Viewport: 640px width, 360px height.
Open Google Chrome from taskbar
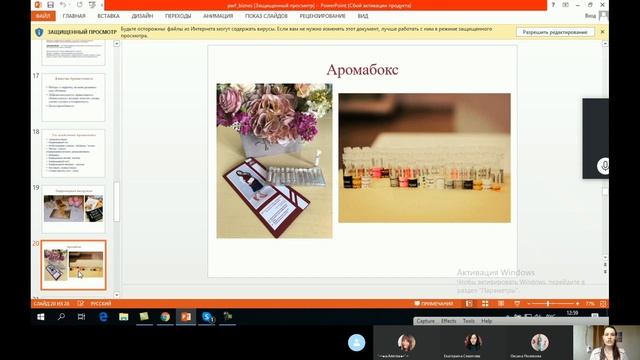(165, 317)
